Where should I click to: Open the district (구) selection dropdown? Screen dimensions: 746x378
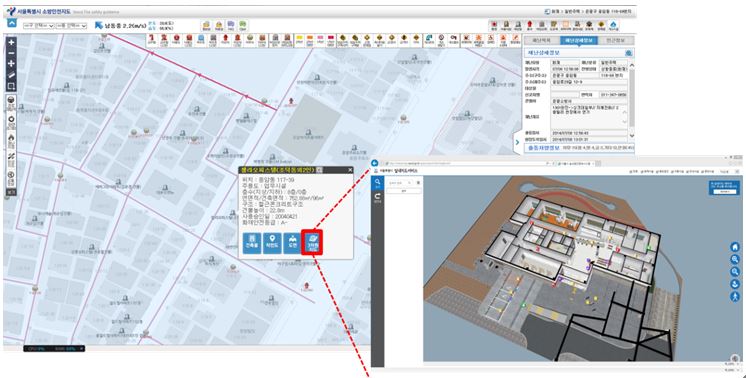point(39,26)
